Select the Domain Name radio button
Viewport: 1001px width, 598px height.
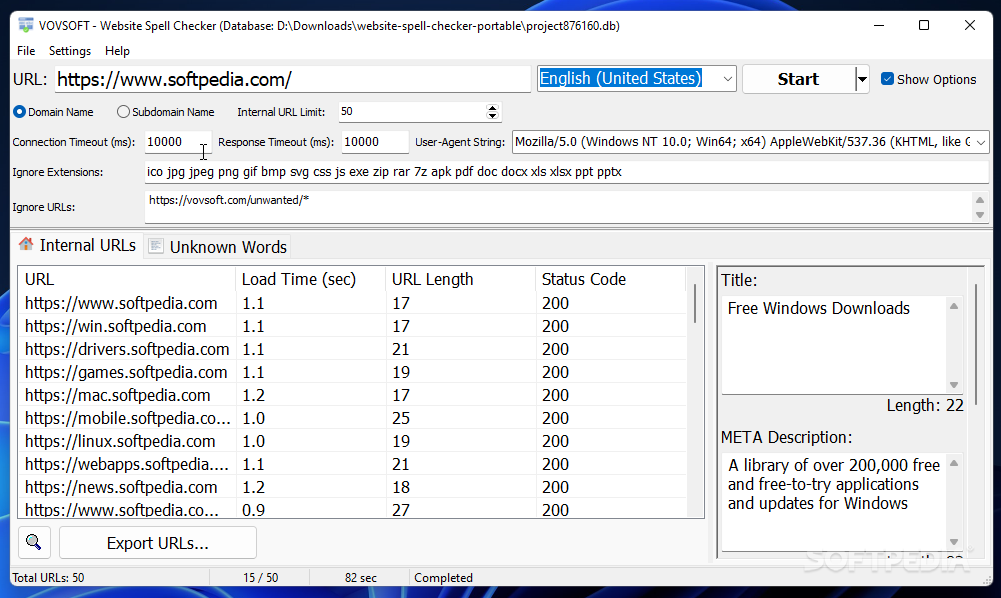(19, 112)
